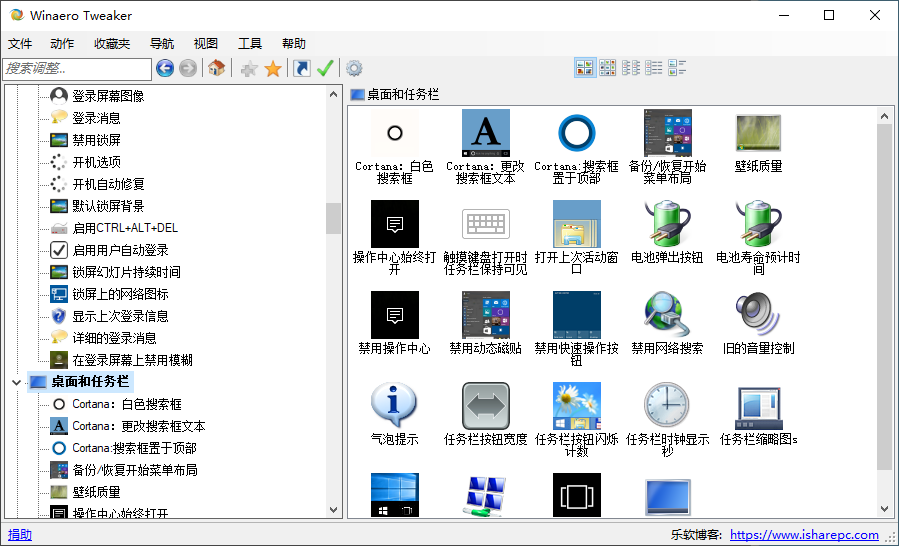899x546 pixels.
Task: Open the 任务栏按钮宽度 tile
Action: 486,414
